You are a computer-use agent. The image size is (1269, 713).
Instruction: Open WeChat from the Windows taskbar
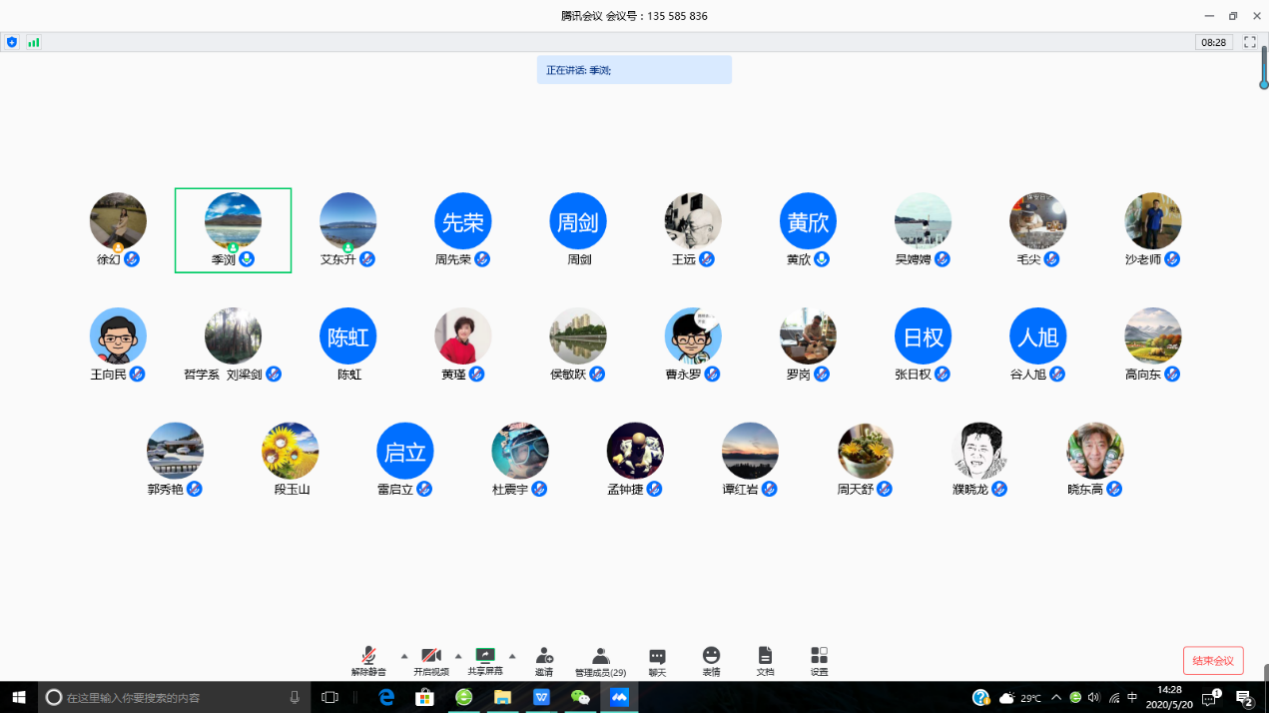point(580,697)
